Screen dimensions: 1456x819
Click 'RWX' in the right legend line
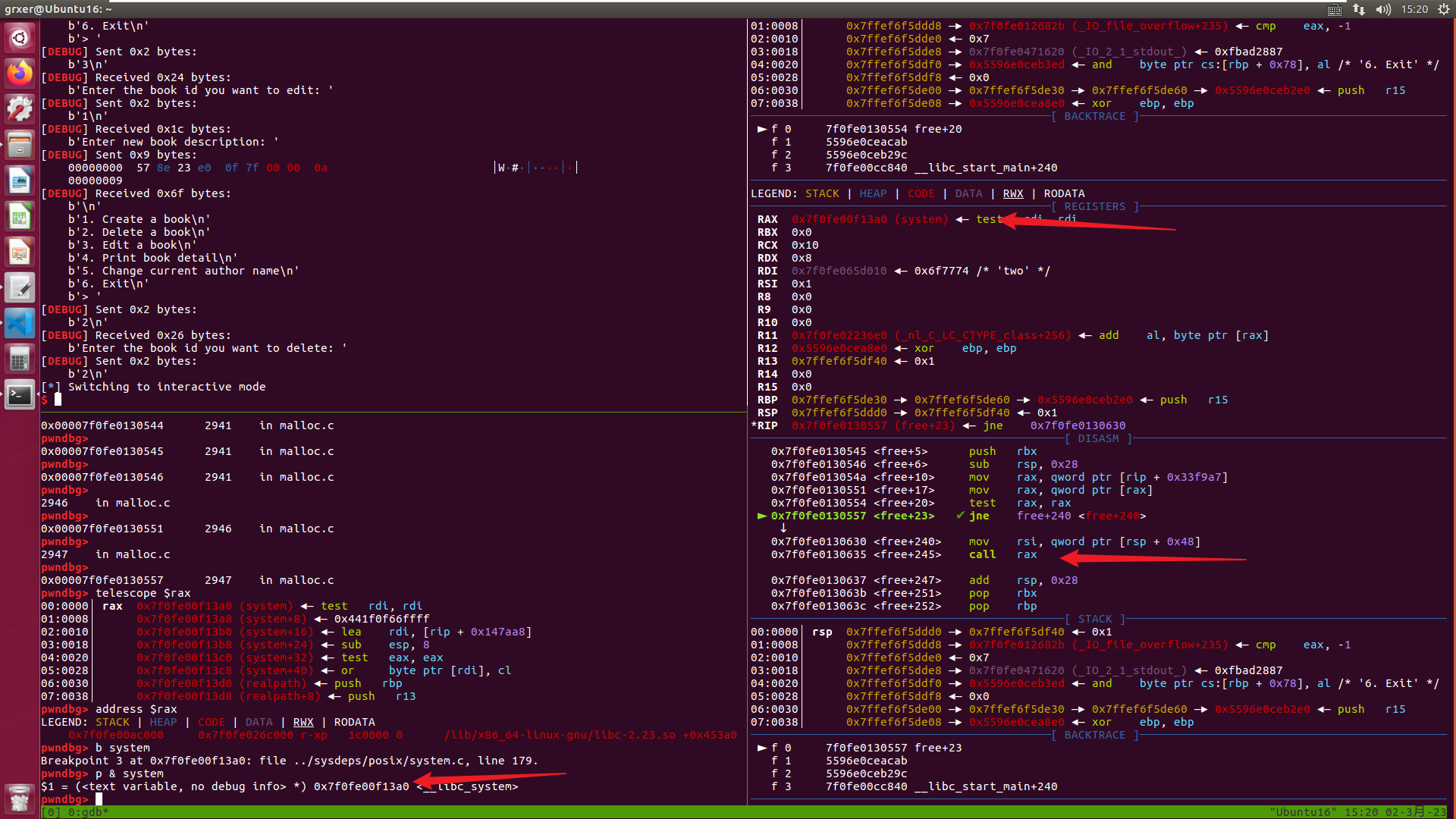[x=1013, y=193]
